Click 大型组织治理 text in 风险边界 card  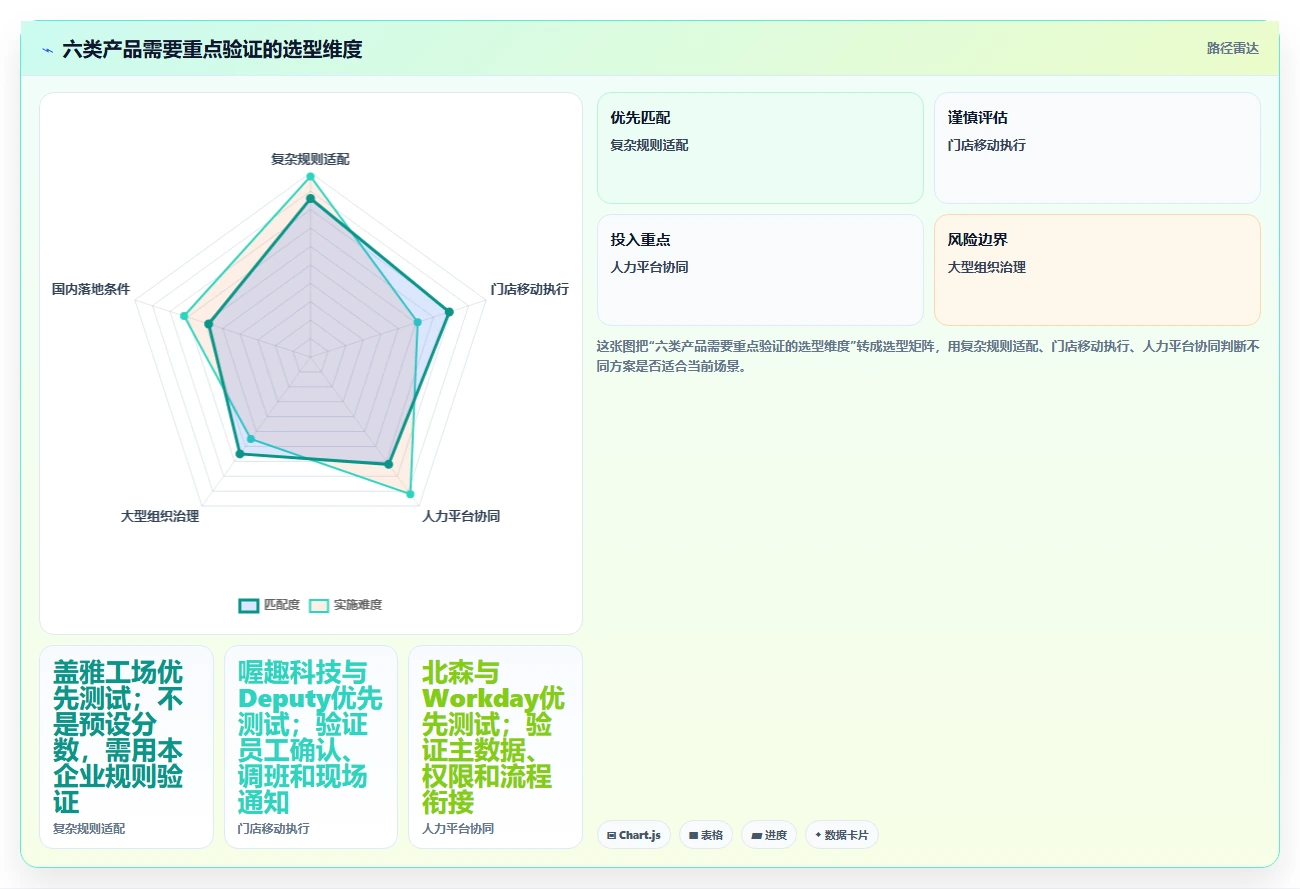(986, 267)
